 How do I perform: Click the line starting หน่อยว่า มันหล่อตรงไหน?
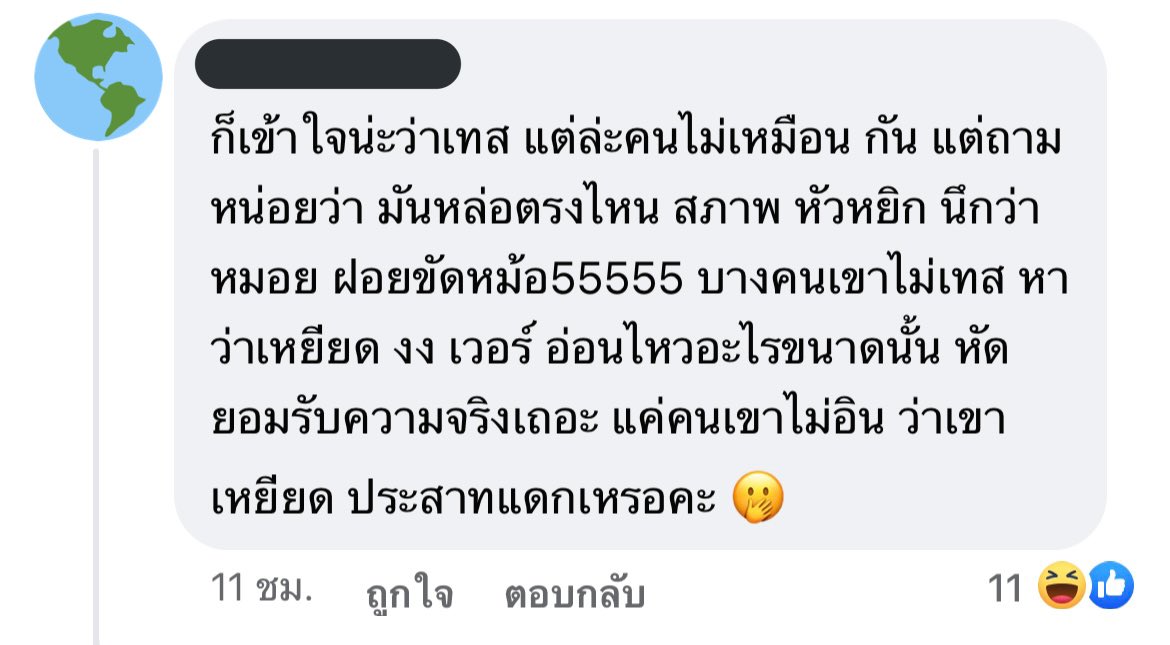click(625, 208)
